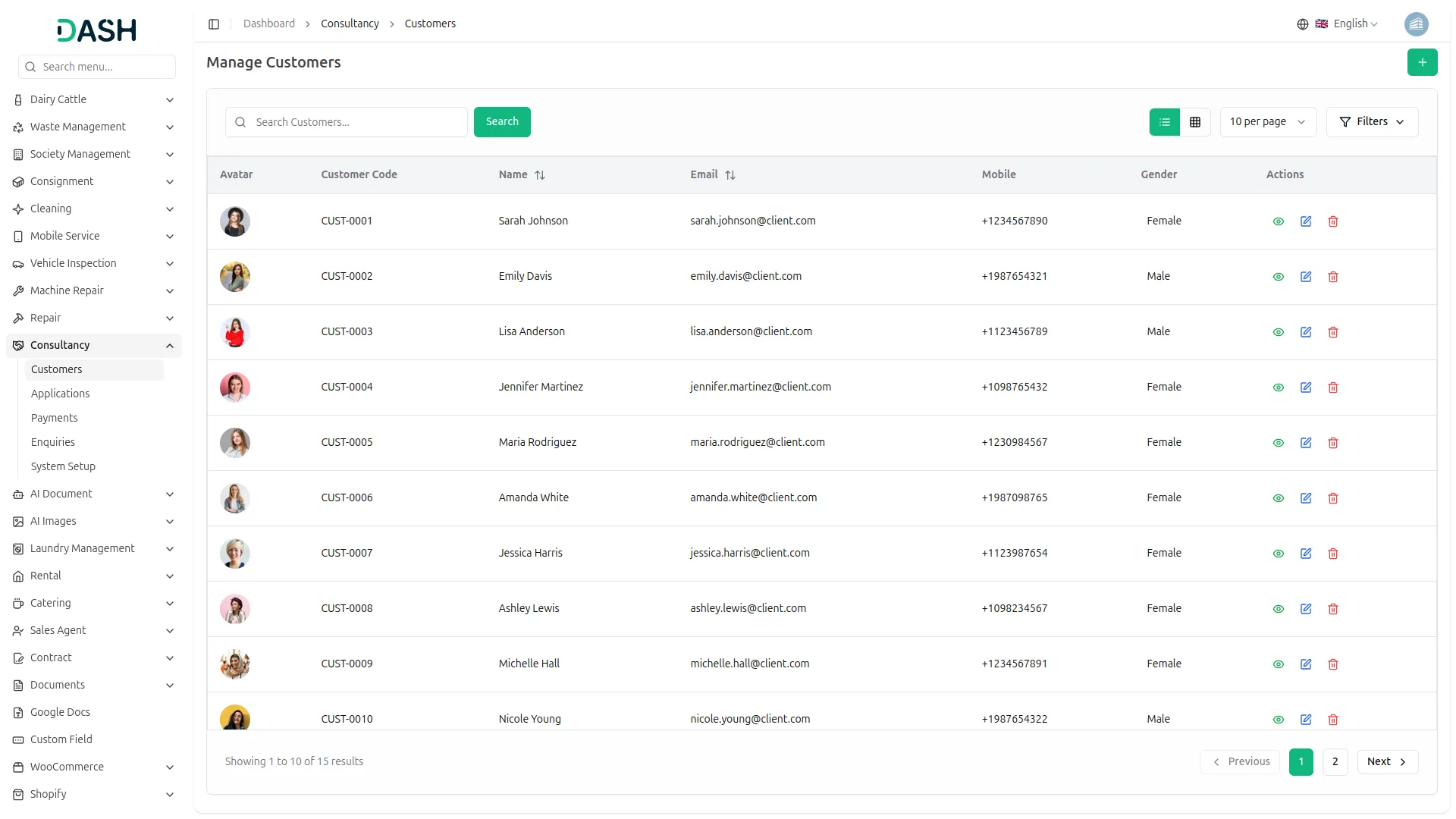Toggle the sidebar collapse icon
The width and height of the screenshot is (1456, 819).
coord(214,24)
